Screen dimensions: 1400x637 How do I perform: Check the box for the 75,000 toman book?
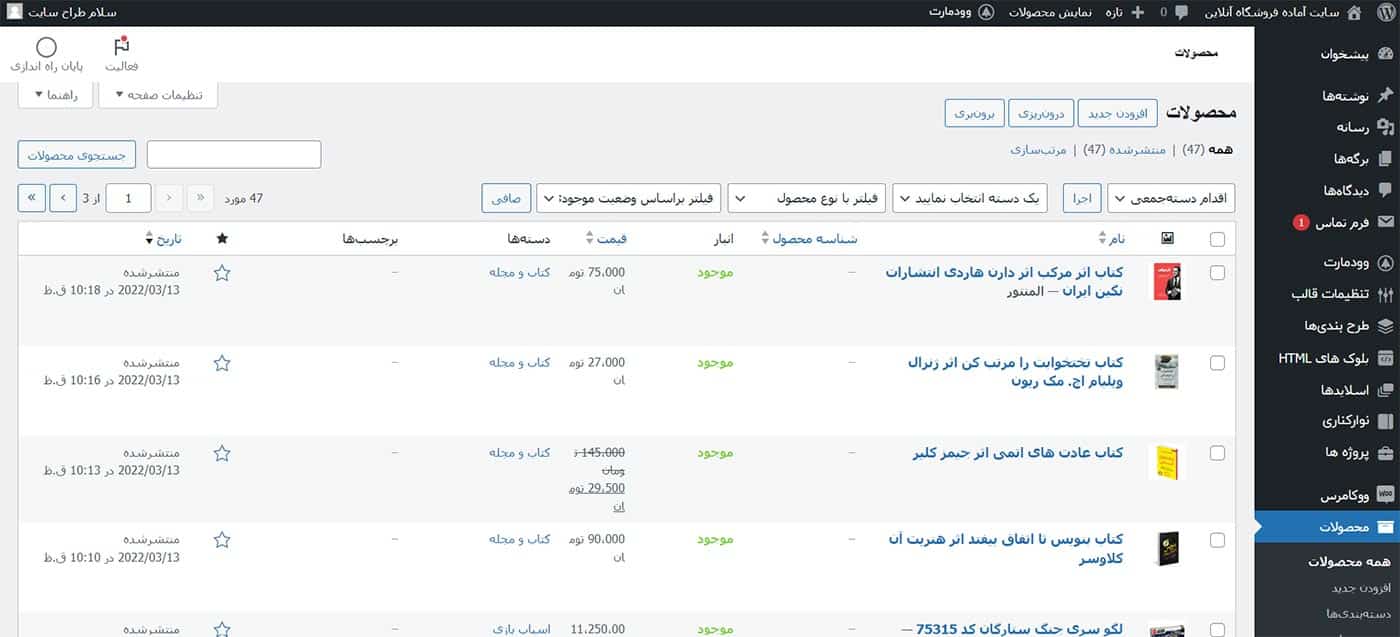[x=1217, y=273]
